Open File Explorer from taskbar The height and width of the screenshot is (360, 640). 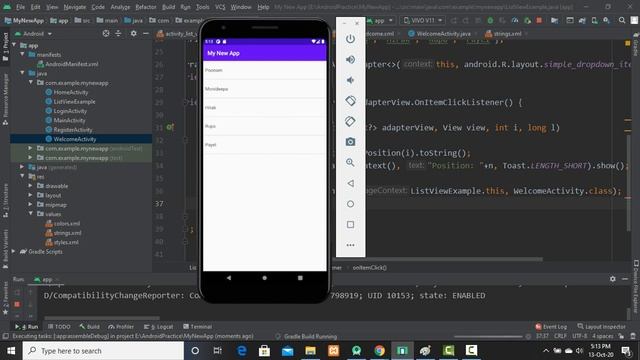pos(311,351)
